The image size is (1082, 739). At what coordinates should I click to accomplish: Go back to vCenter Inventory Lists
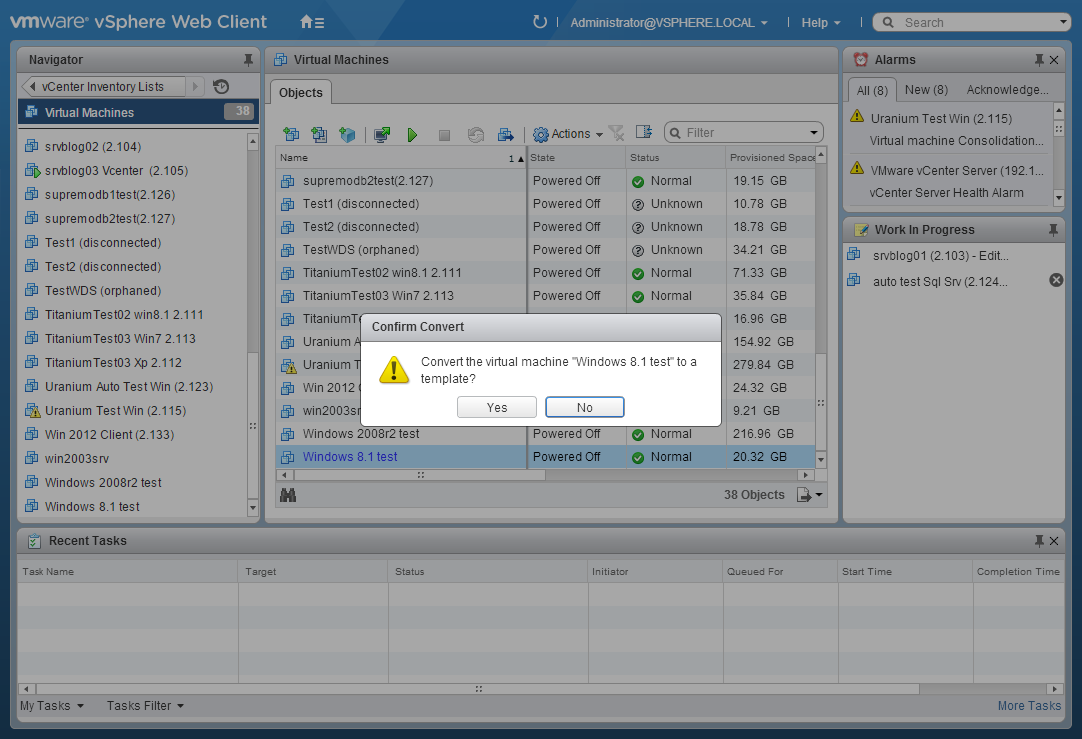tap(104, 86)
